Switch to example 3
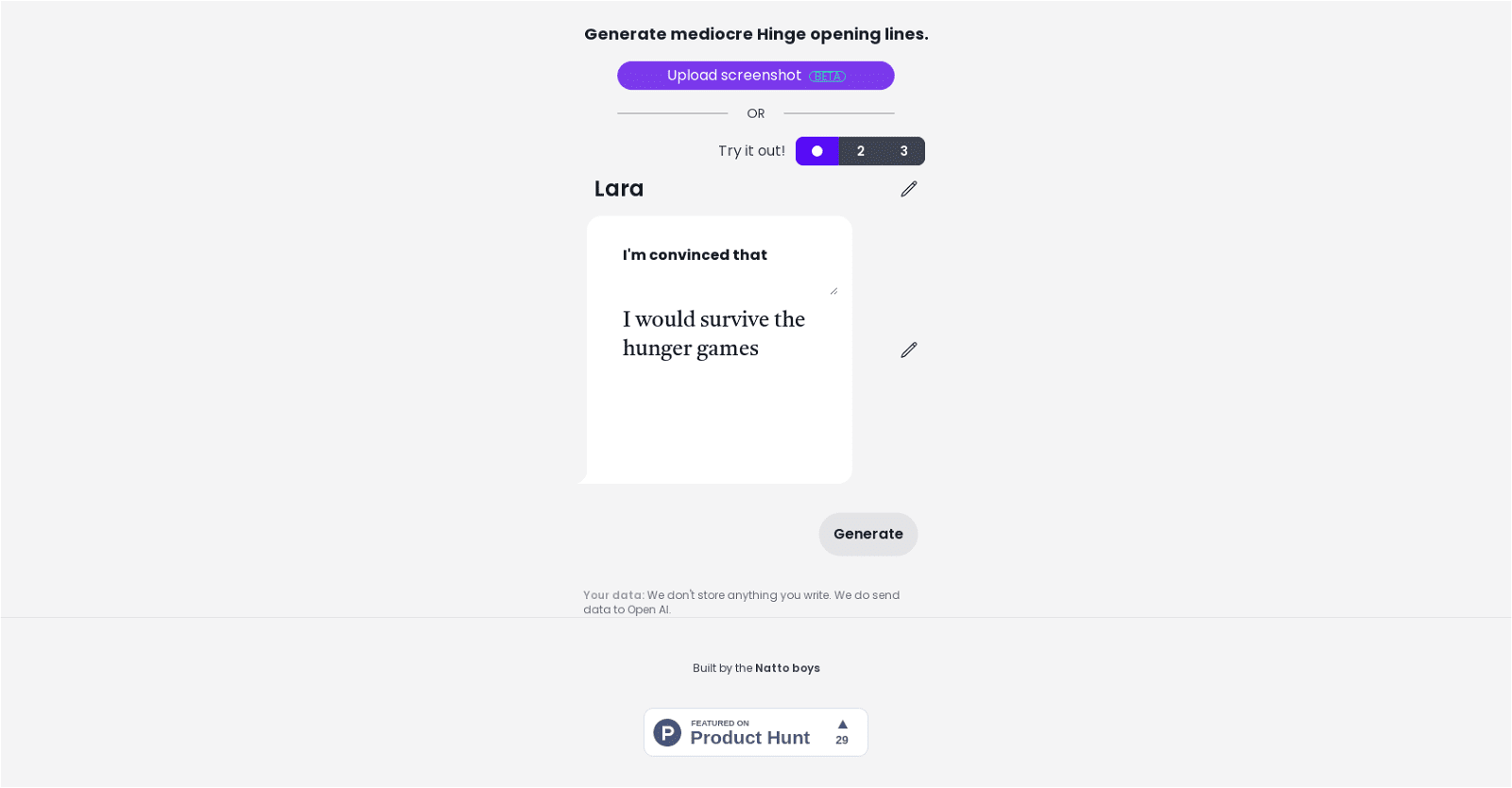 (904, 151)
